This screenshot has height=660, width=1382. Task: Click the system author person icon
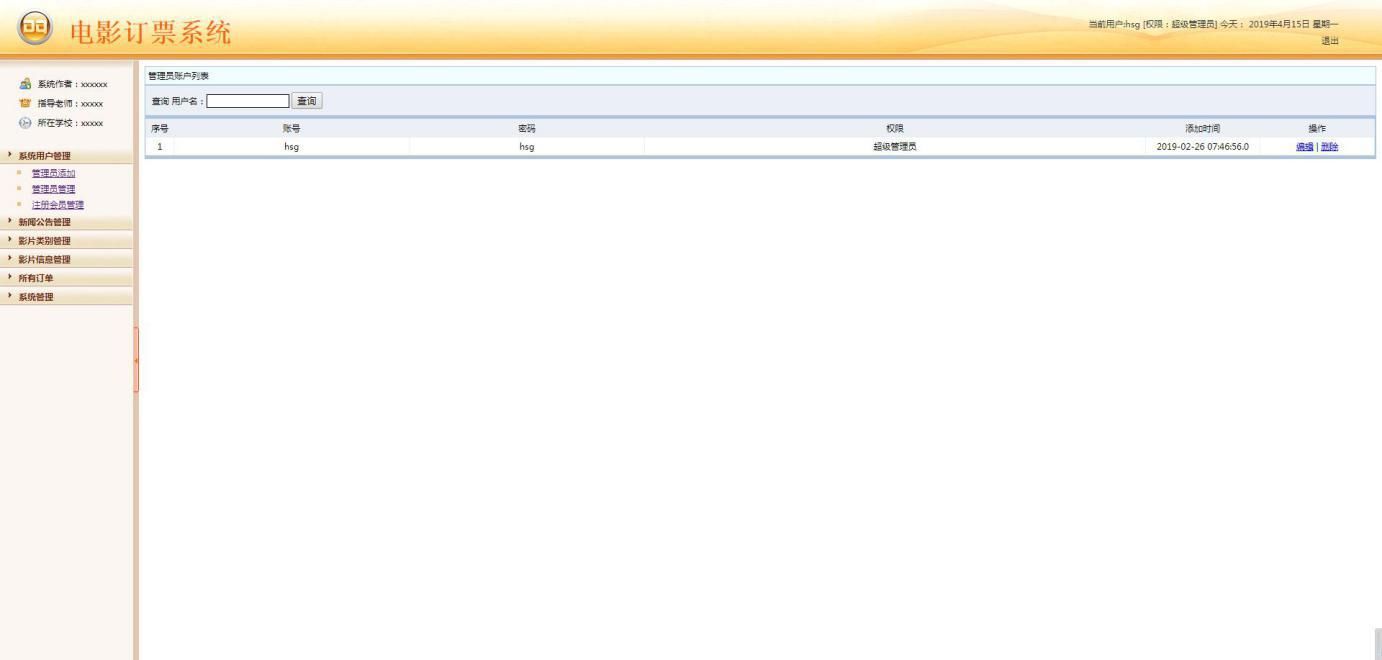tap(24, 85)
